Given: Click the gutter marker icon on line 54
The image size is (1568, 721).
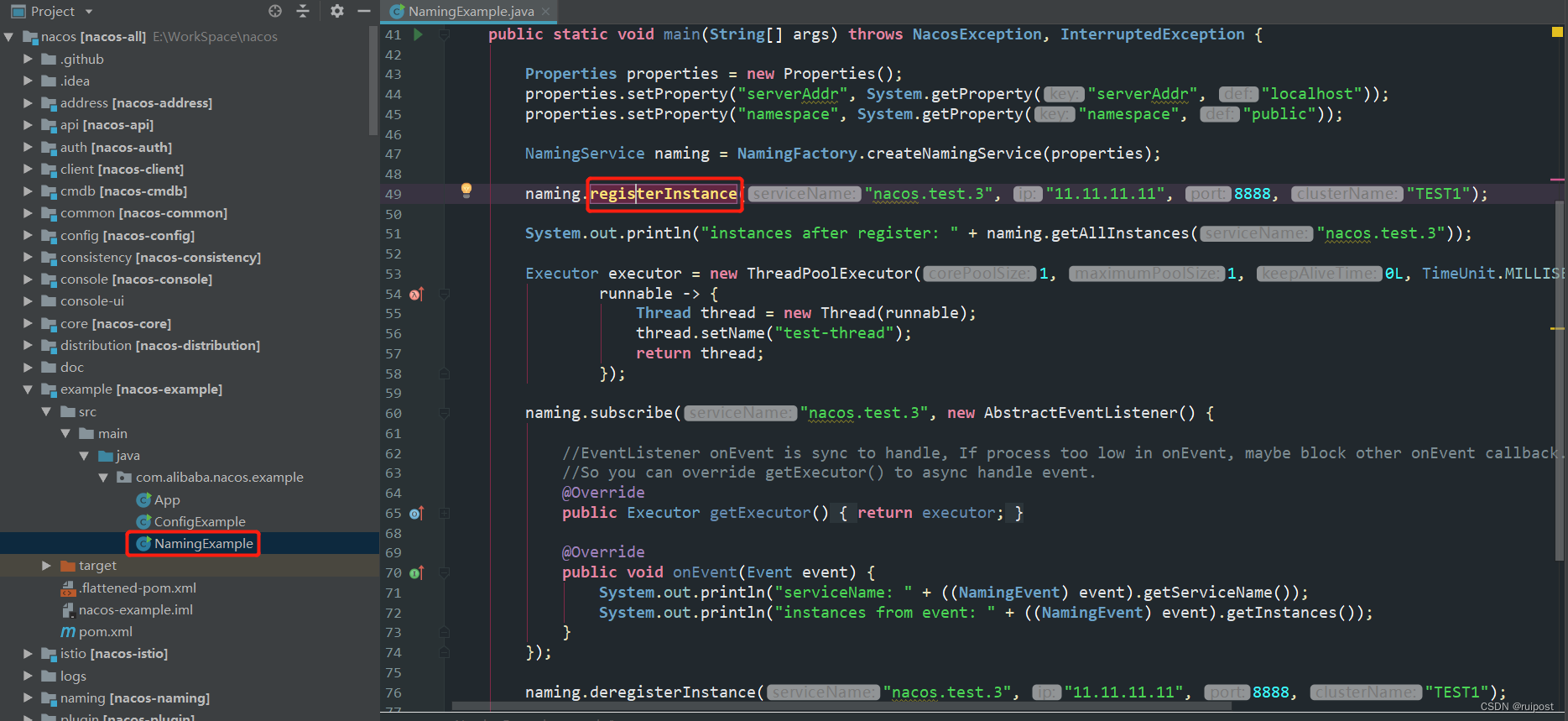Looking at the screenshot, I should (x=416, y=294).
